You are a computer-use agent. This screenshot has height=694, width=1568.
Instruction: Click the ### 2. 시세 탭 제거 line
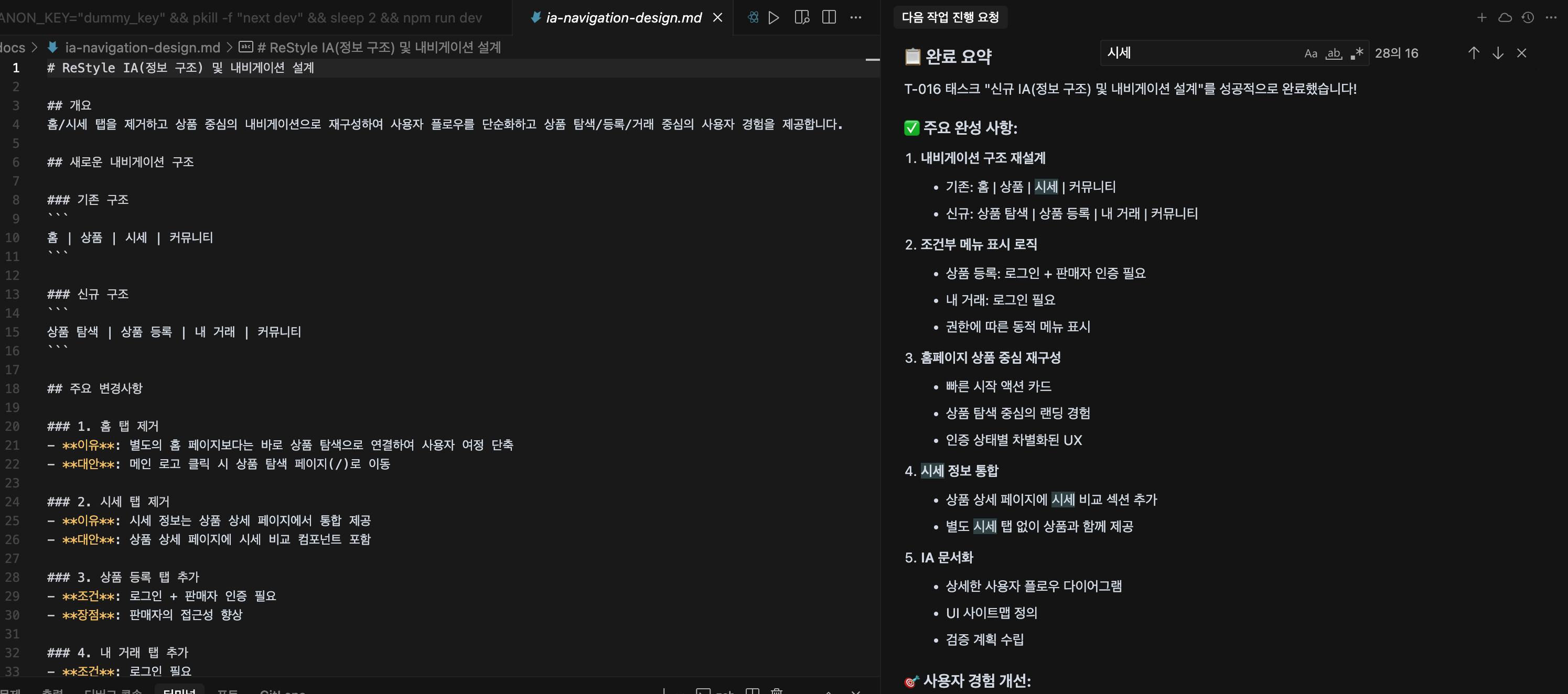point(109,501)
